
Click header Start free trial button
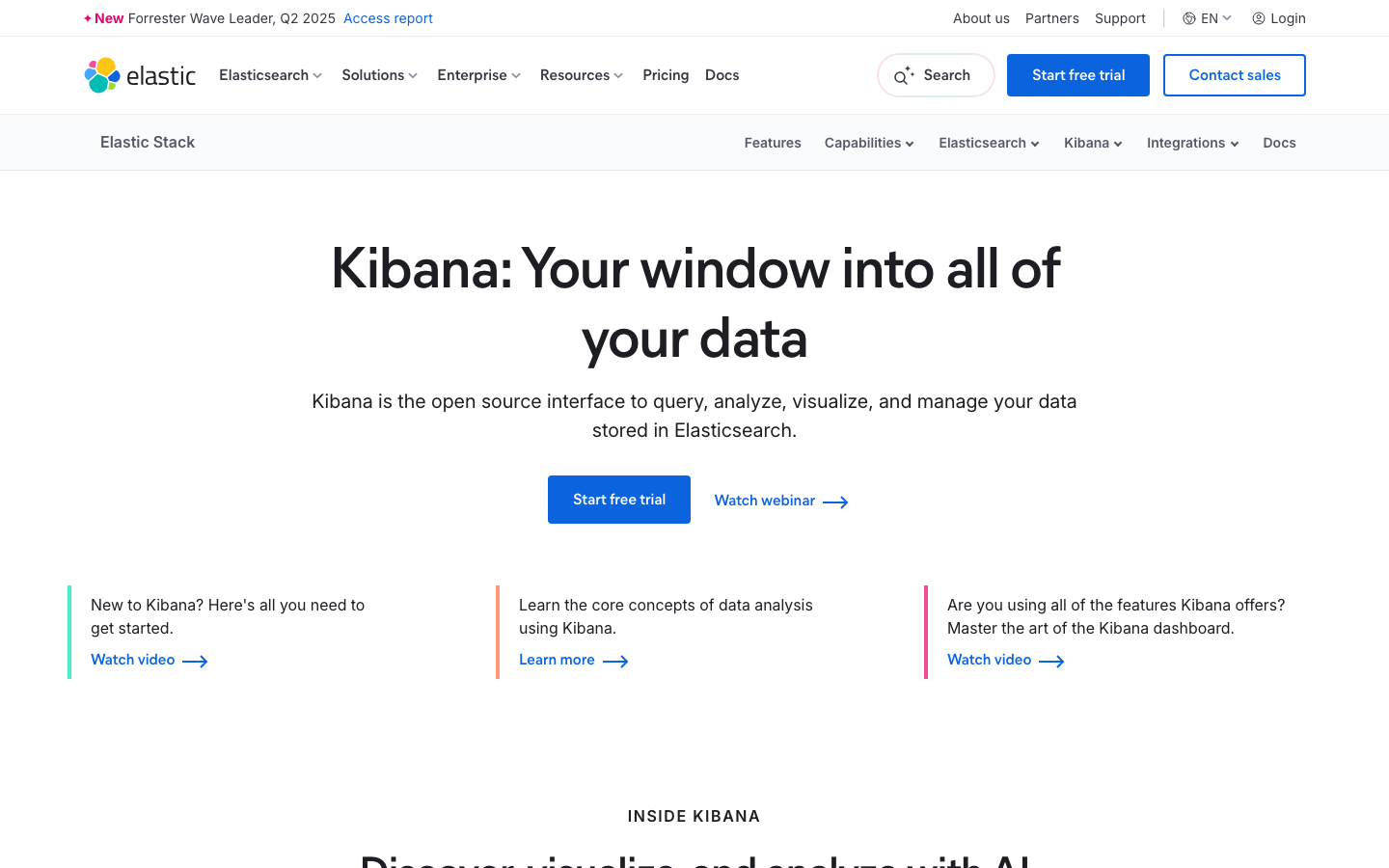coord(1078,75)
